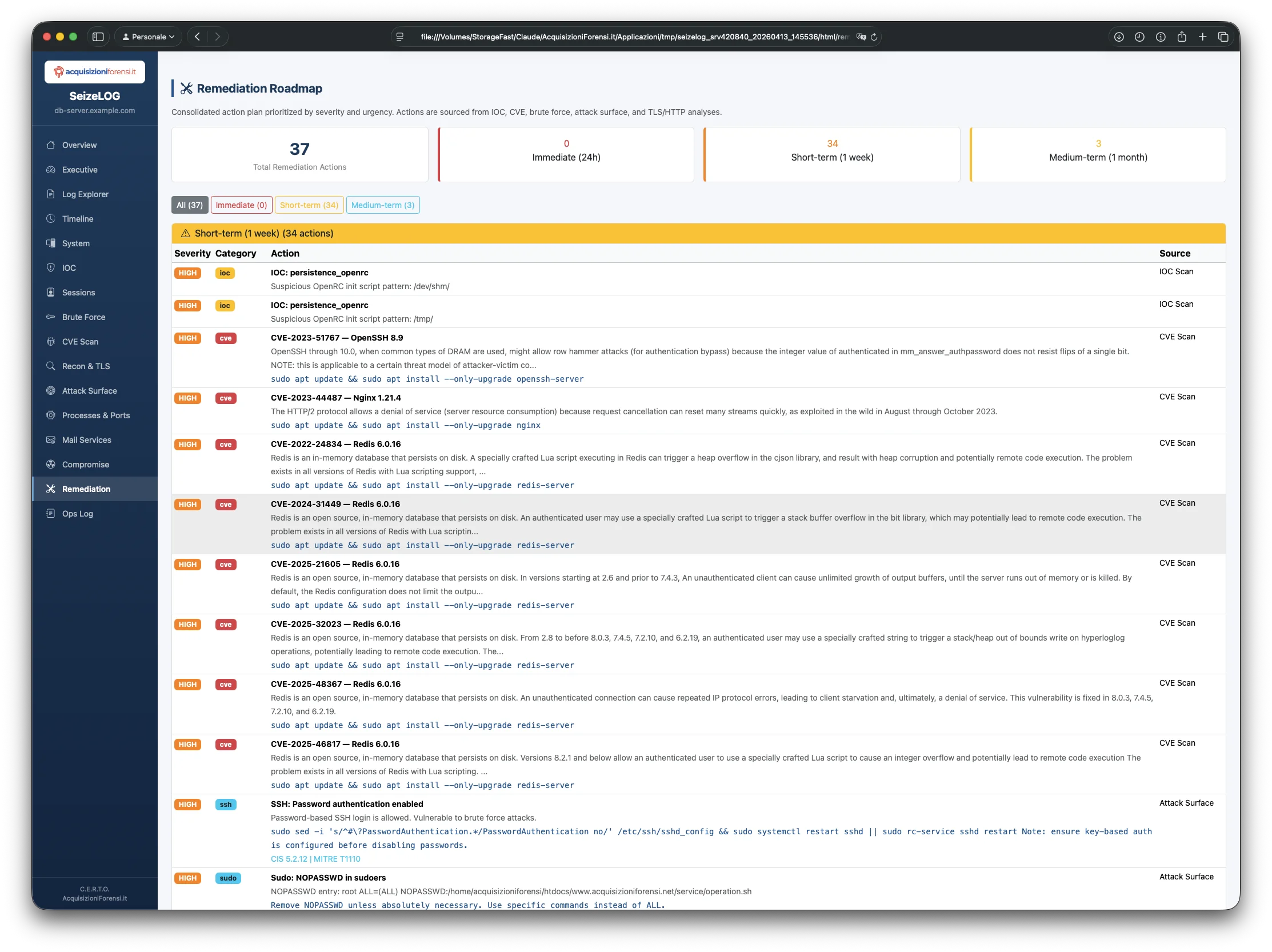Toggle the Immediate (0) filter
The image size is (1272, 952).
click(241, 205)
